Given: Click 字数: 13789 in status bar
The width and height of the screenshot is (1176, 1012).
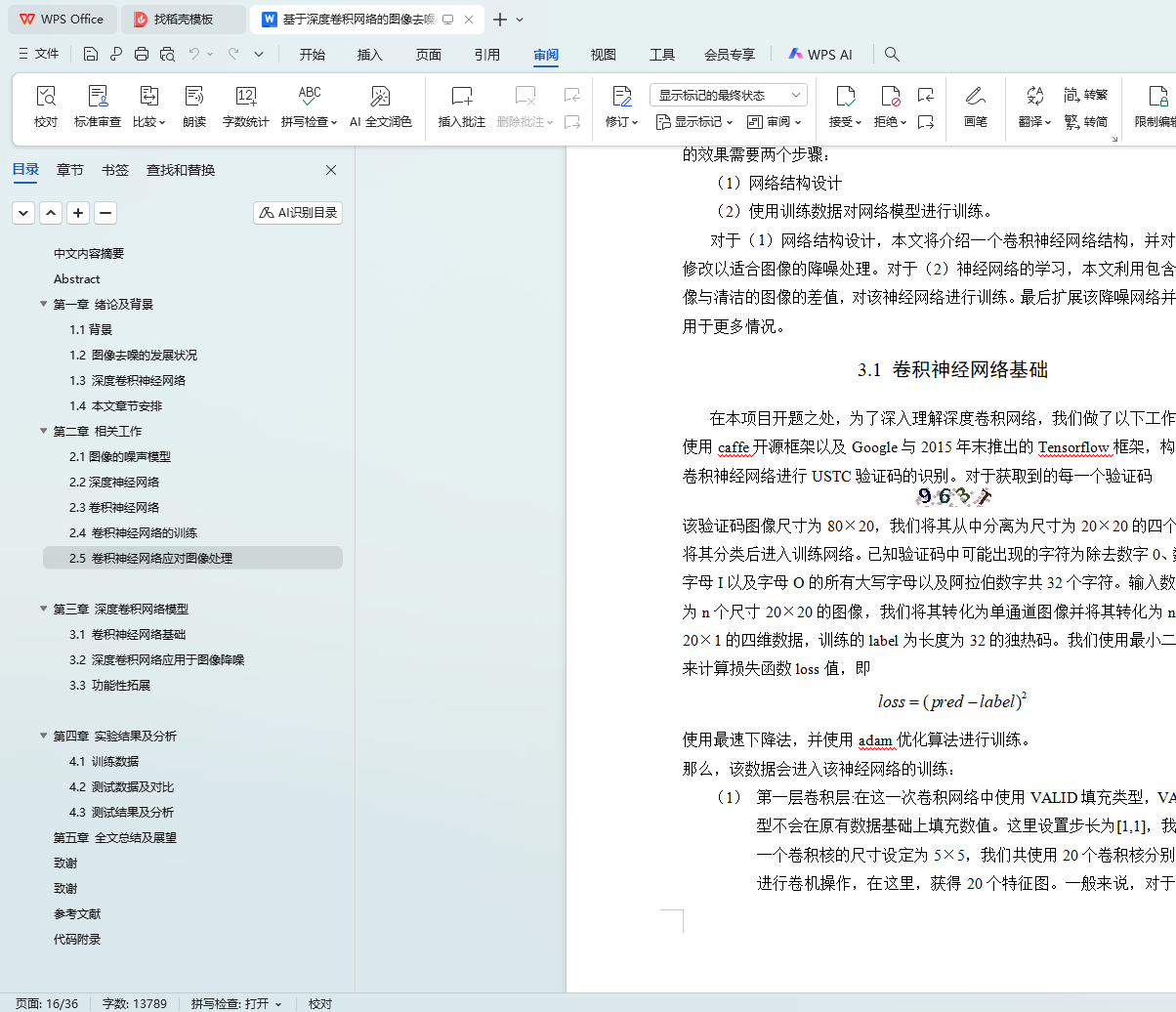Looking at the screenshot, I should 135,1003.
